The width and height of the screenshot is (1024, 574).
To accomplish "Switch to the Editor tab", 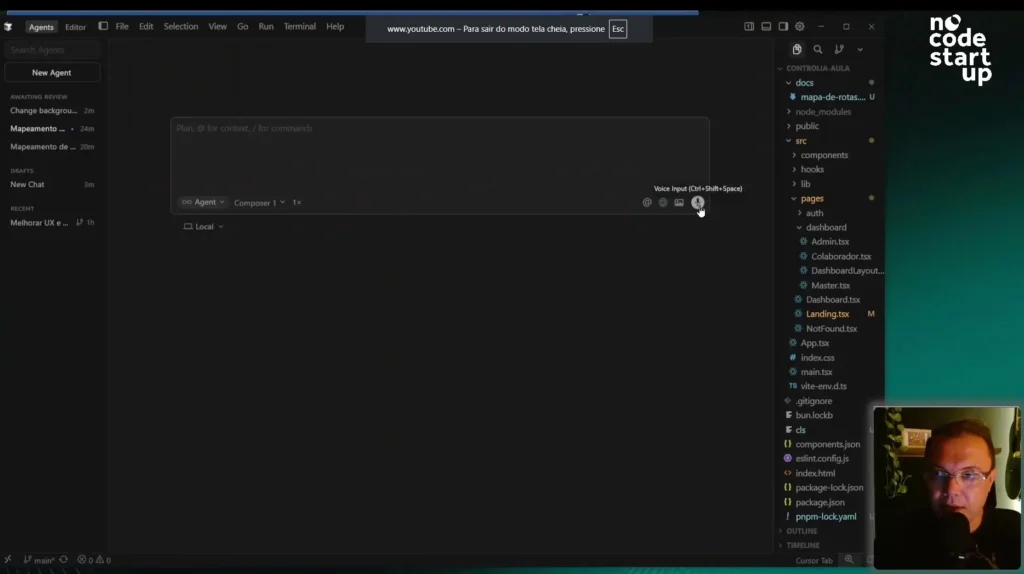I will (x=75, y=27).
